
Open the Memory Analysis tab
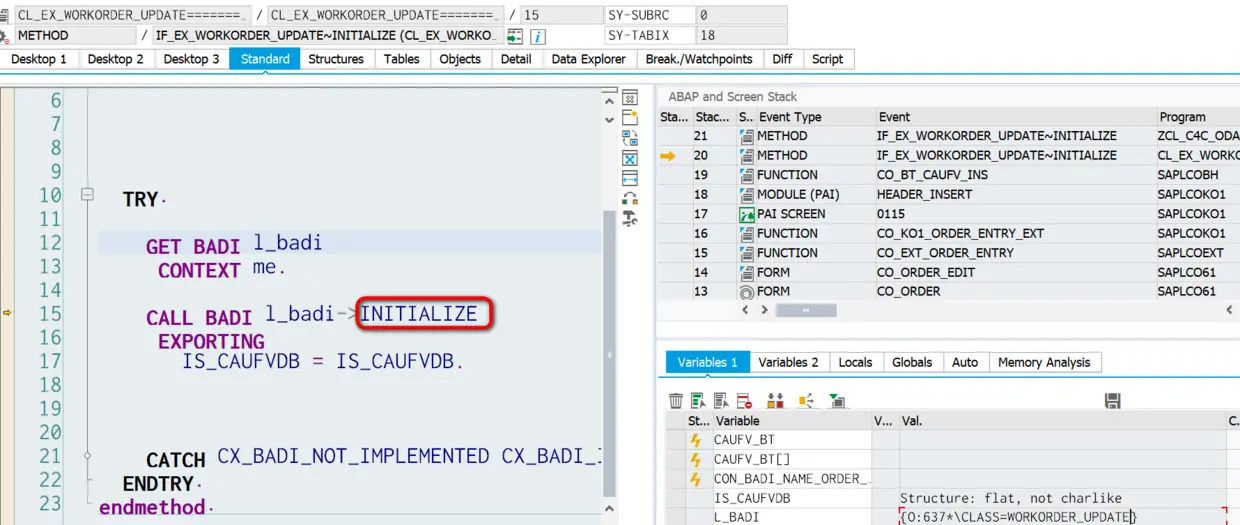point(1044,362)
